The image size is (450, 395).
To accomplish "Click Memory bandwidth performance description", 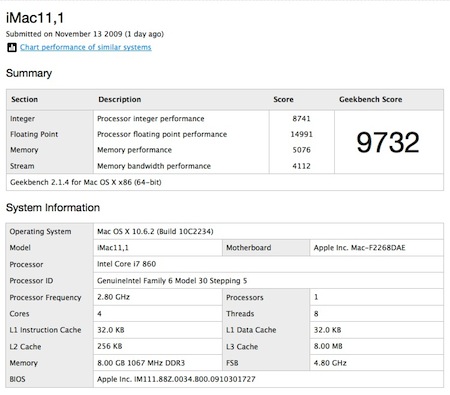I will 154,166.
